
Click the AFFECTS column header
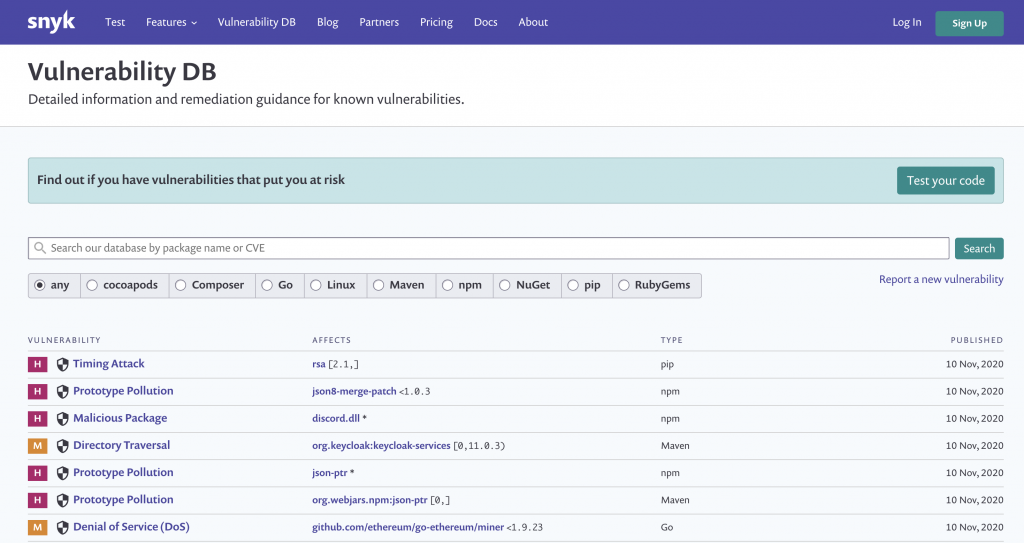(x=331, y=340)
